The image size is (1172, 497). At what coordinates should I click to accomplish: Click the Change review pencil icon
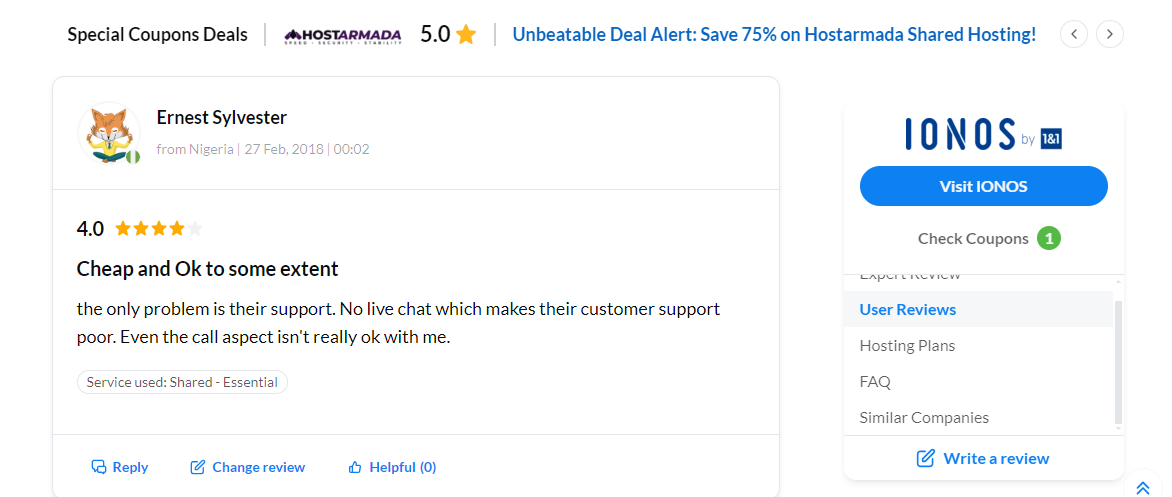(x=198, y=467)
